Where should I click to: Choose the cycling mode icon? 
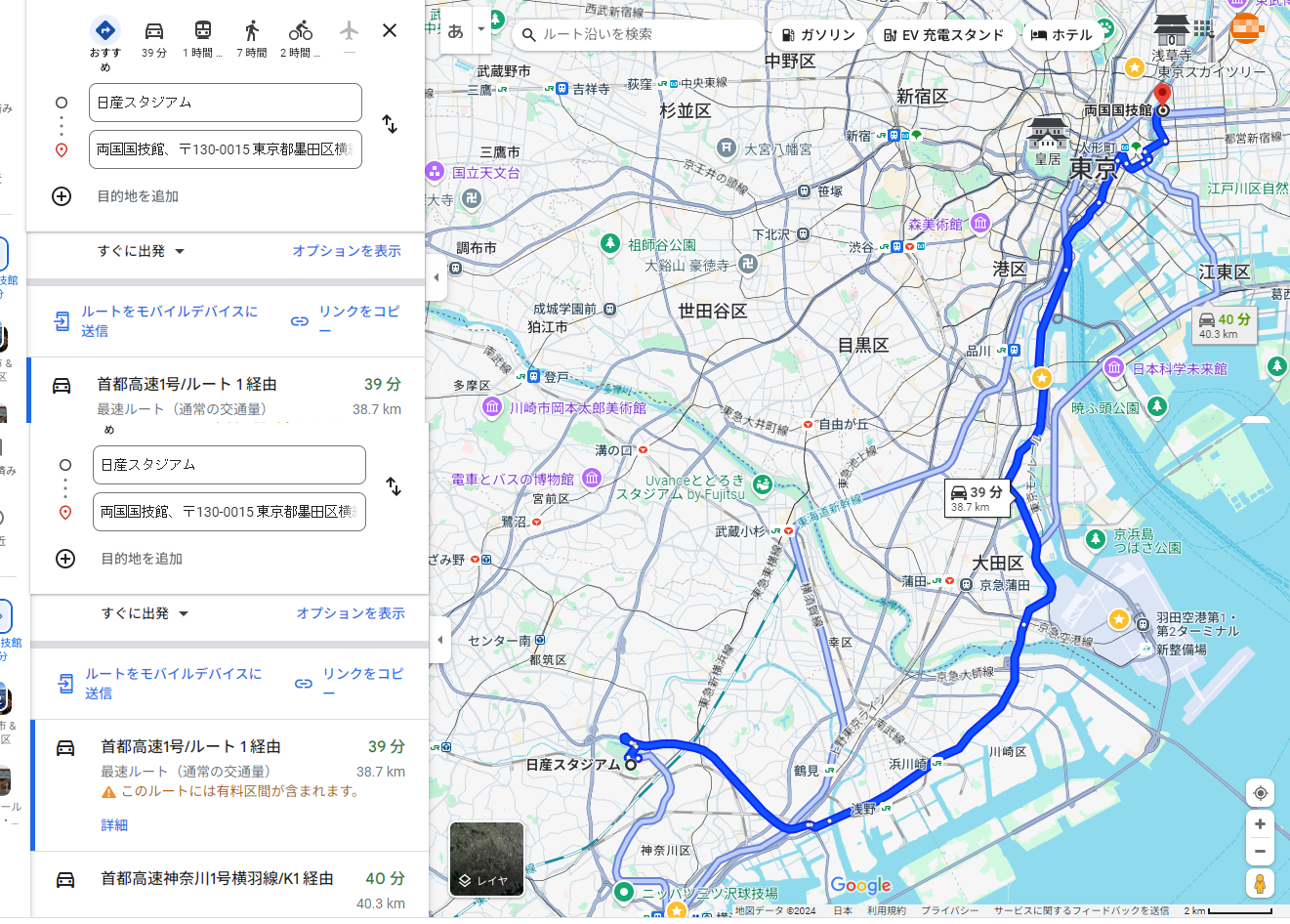click(x=301, y=40)
